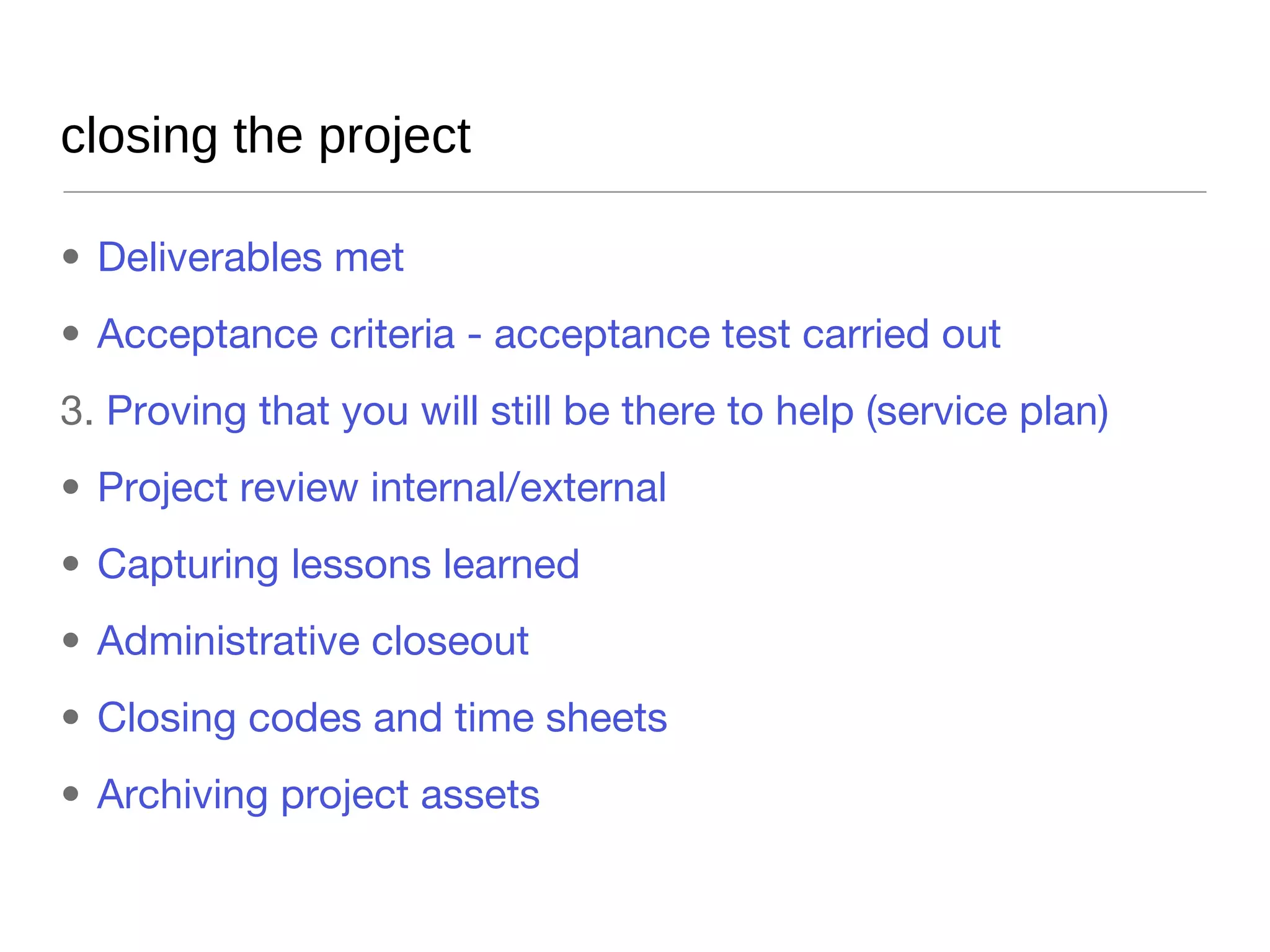
Task: Click the '(service plan)' phrase
Action: point(986,412)
